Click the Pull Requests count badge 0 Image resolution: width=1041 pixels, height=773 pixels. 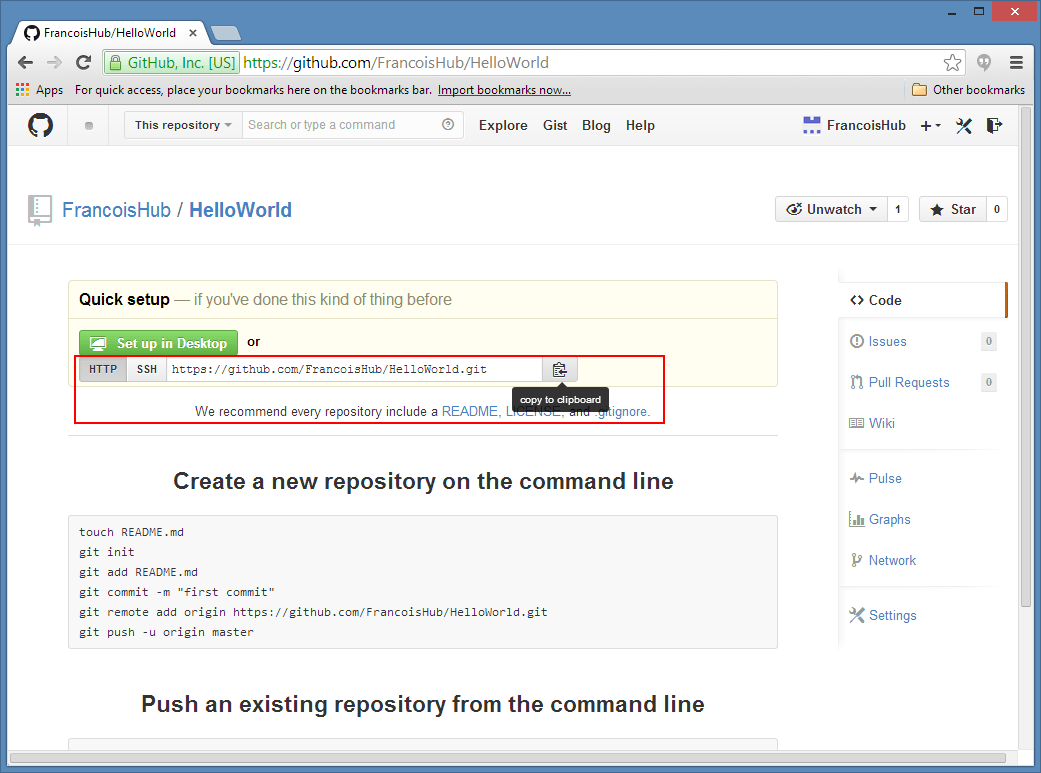[989, 383]
